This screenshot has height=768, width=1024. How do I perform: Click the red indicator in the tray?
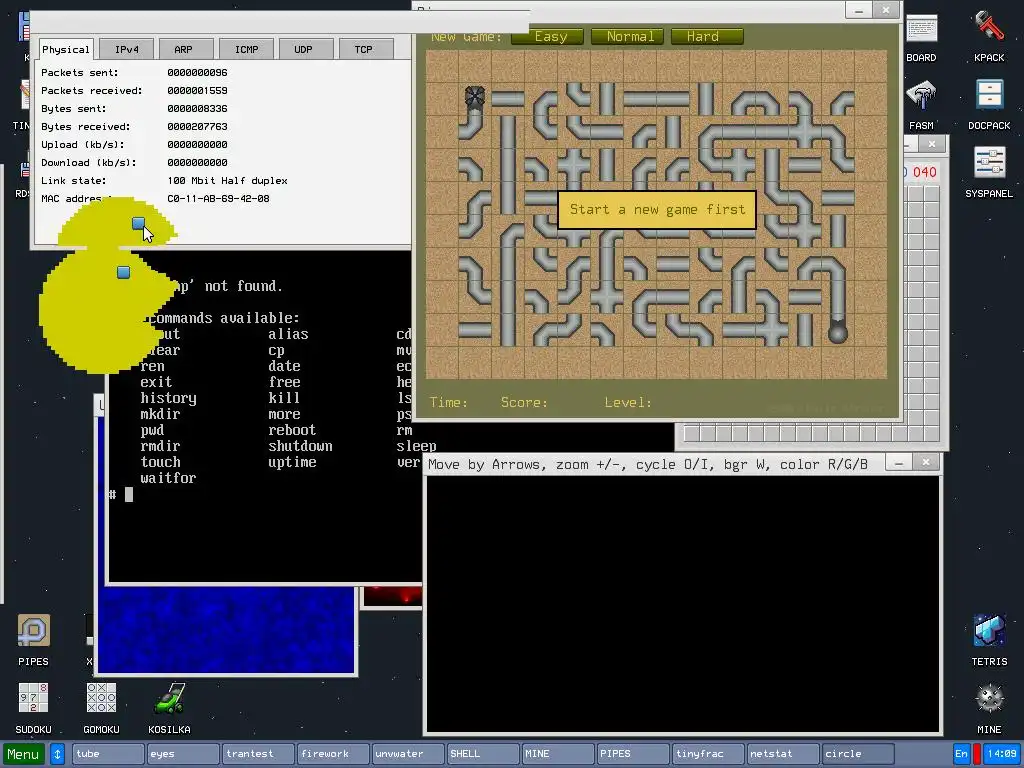[x=976, y=754]
